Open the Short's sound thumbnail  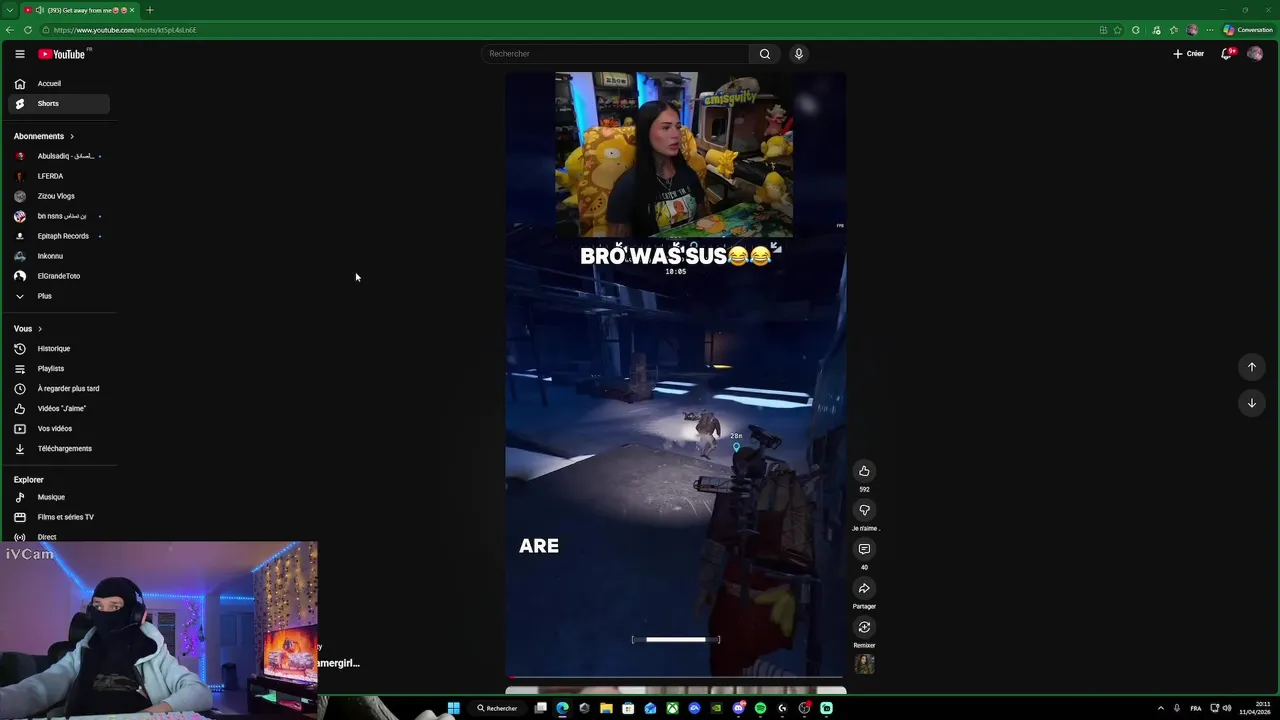pos(864,664)
